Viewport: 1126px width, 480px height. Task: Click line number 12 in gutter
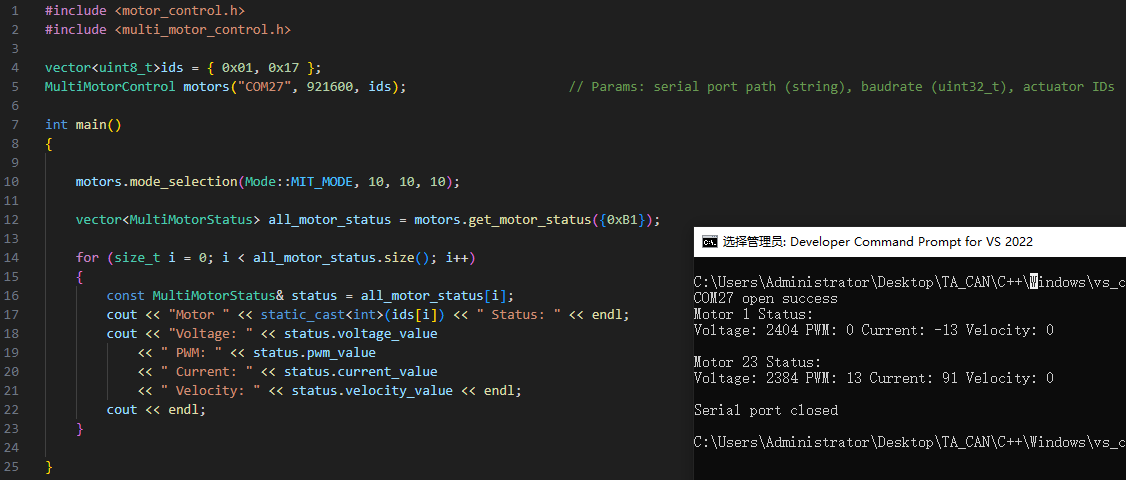pyautogui.click(x=11, y=220)
